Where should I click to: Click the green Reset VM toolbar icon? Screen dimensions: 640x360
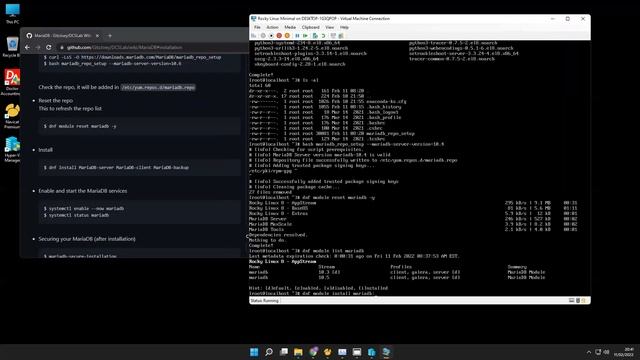(305, 36)
